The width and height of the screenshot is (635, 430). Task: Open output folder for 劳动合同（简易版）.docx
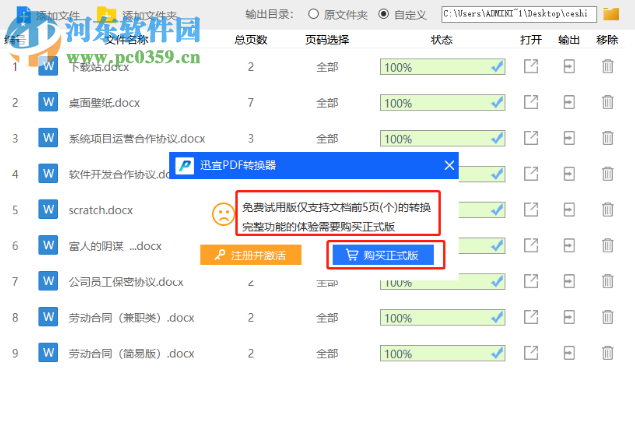(x=569, y=353)
